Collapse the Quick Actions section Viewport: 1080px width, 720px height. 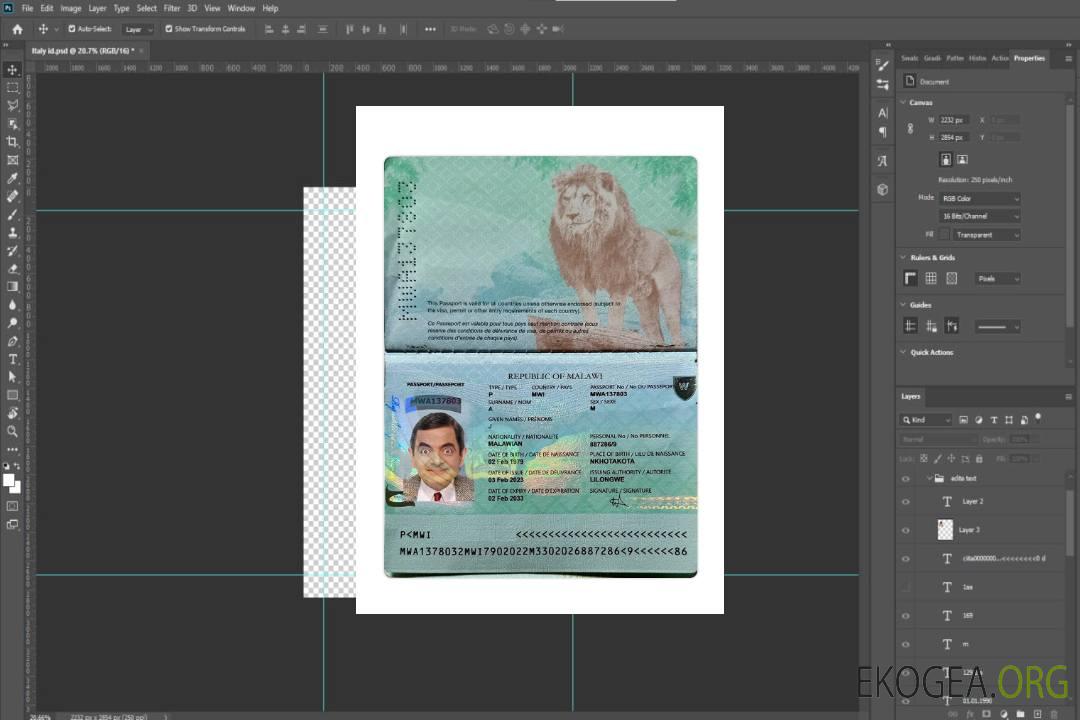coord(903,352)
